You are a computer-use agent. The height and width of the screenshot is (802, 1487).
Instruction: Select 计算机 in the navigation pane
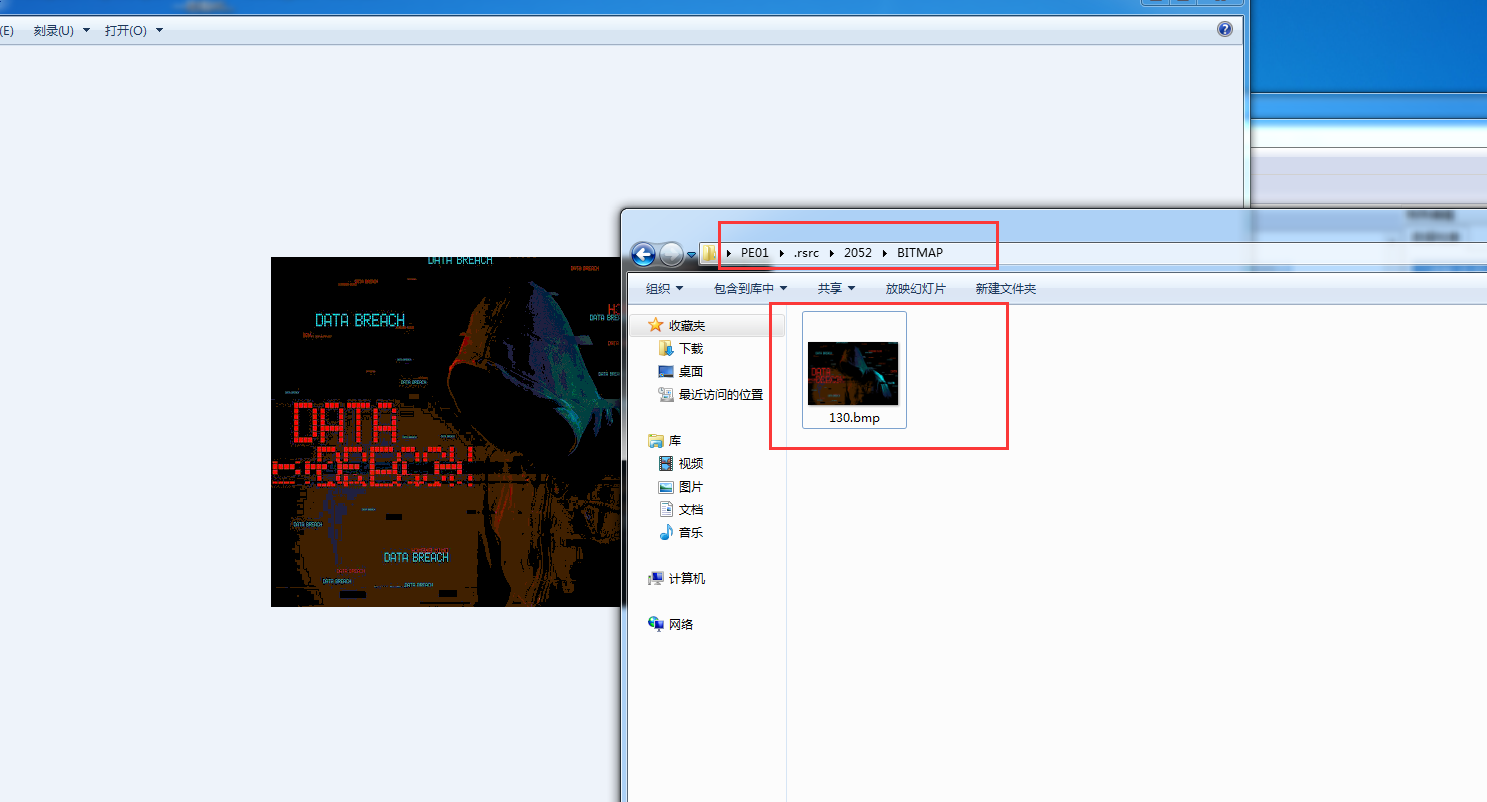(686, 578)
